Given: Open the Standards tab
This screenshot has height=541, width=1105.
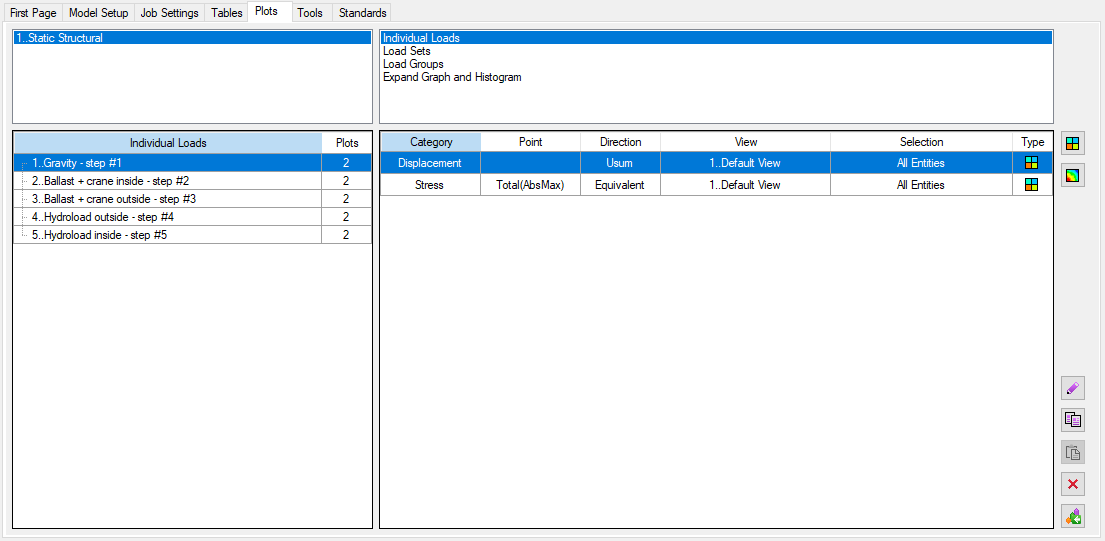Looking at the screenshot, I should pos(362,13).
